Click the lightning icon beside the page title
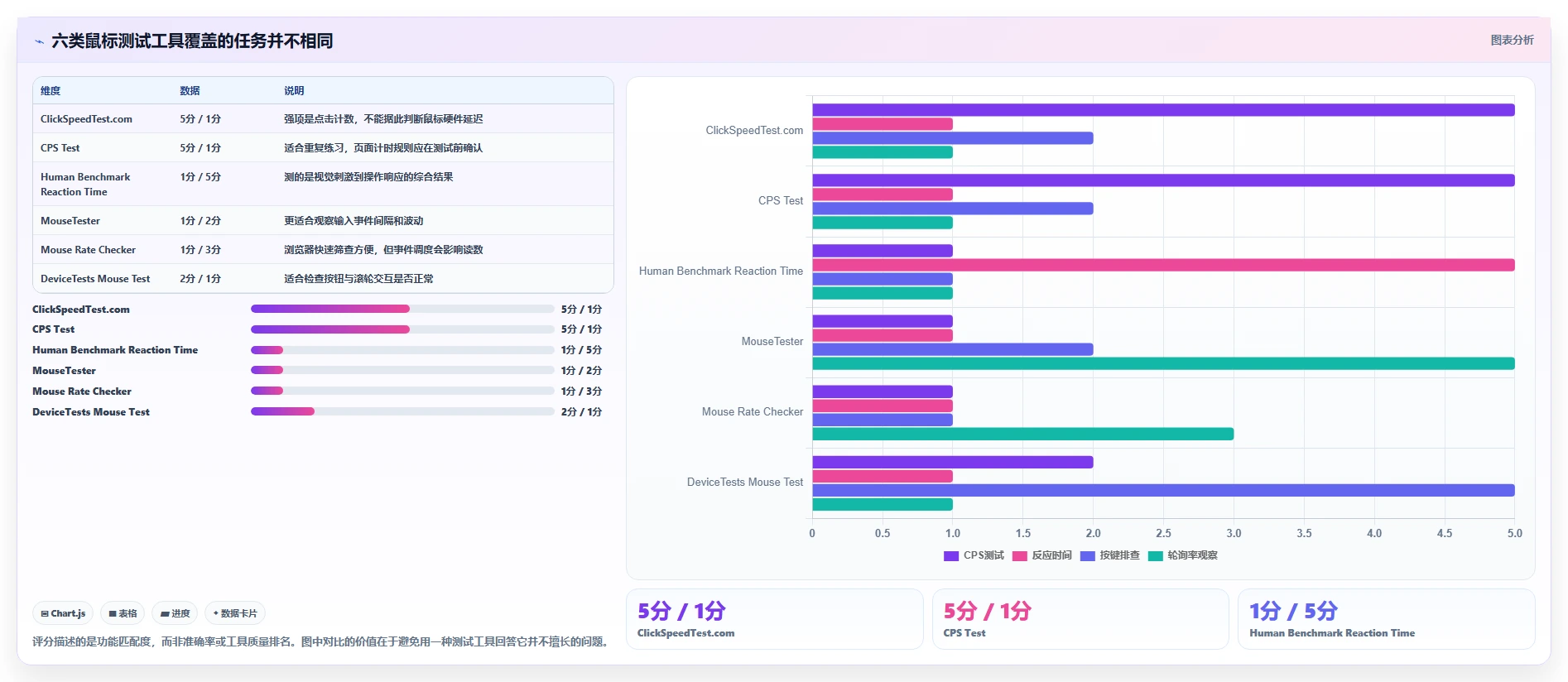The width and height of the screenshot is (1568, 682). (x=39, y=41)
